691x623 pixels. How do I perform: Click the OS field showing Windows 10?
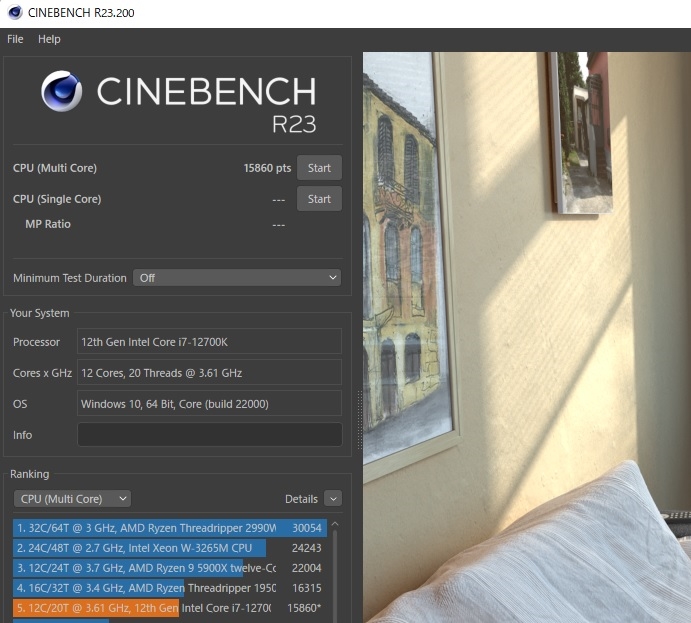coord(209,404)
